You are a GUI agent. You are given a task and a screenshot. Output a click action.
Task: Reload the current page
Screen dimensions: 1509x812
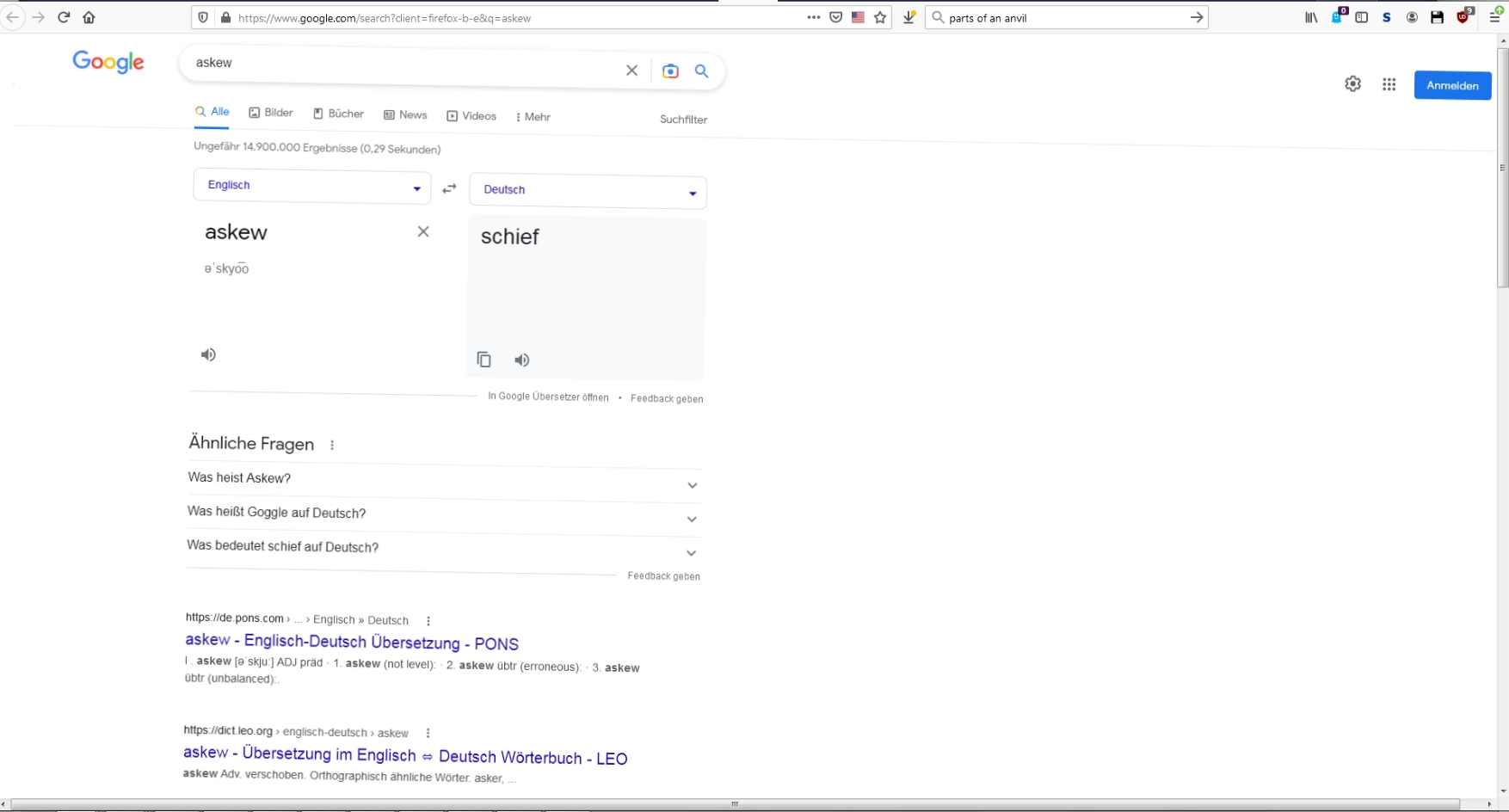click(x=64, y=17)
